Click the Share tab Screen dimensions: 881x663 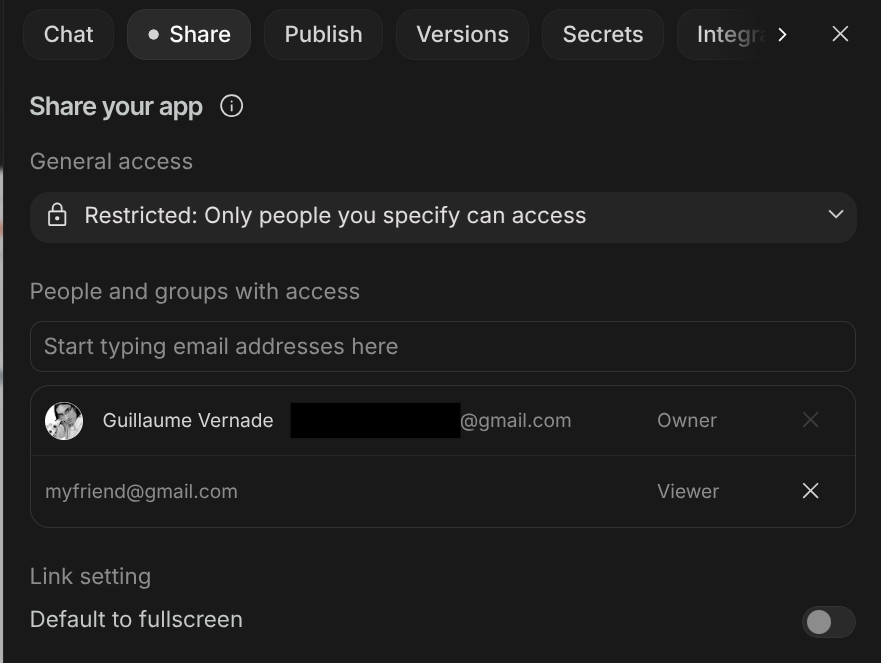pyautogui.click(x=189, y=34)
